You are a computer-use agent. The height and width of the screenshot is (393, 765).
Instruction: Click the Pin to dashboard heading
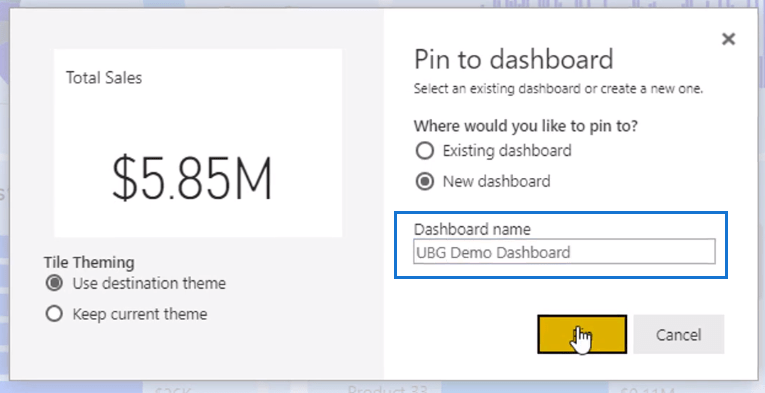(514, 59)
